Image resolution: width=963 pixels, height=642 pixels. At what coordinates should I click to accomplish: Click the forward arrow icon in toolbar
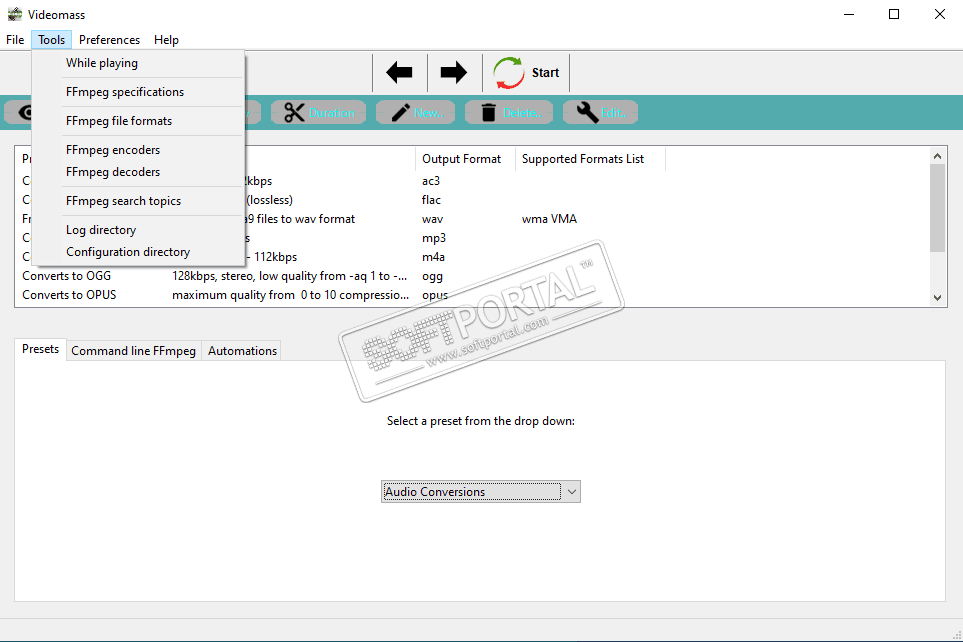[x=454, y=72]
